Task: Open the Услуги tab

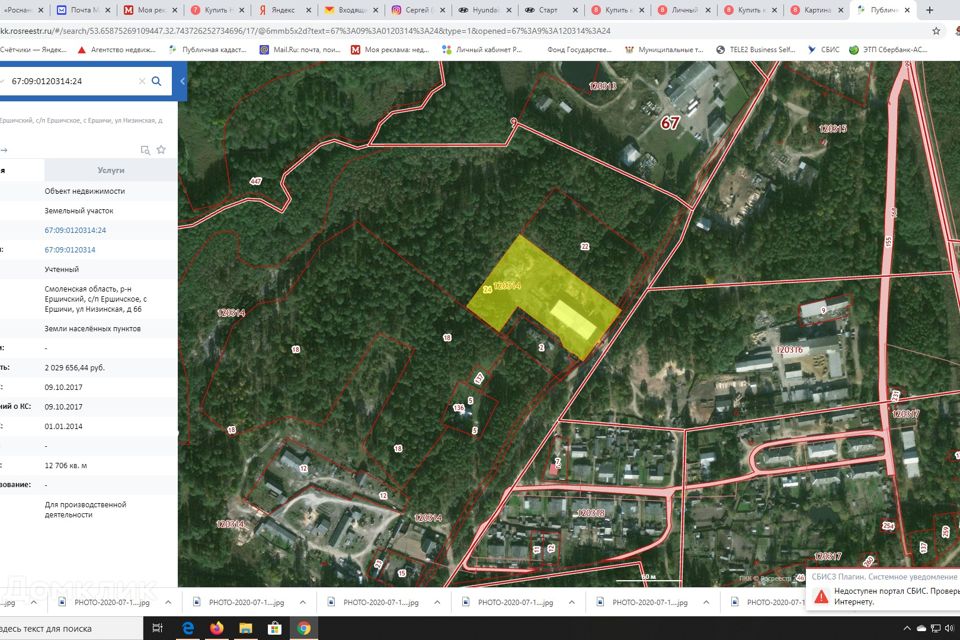Action: click(111, 170)
